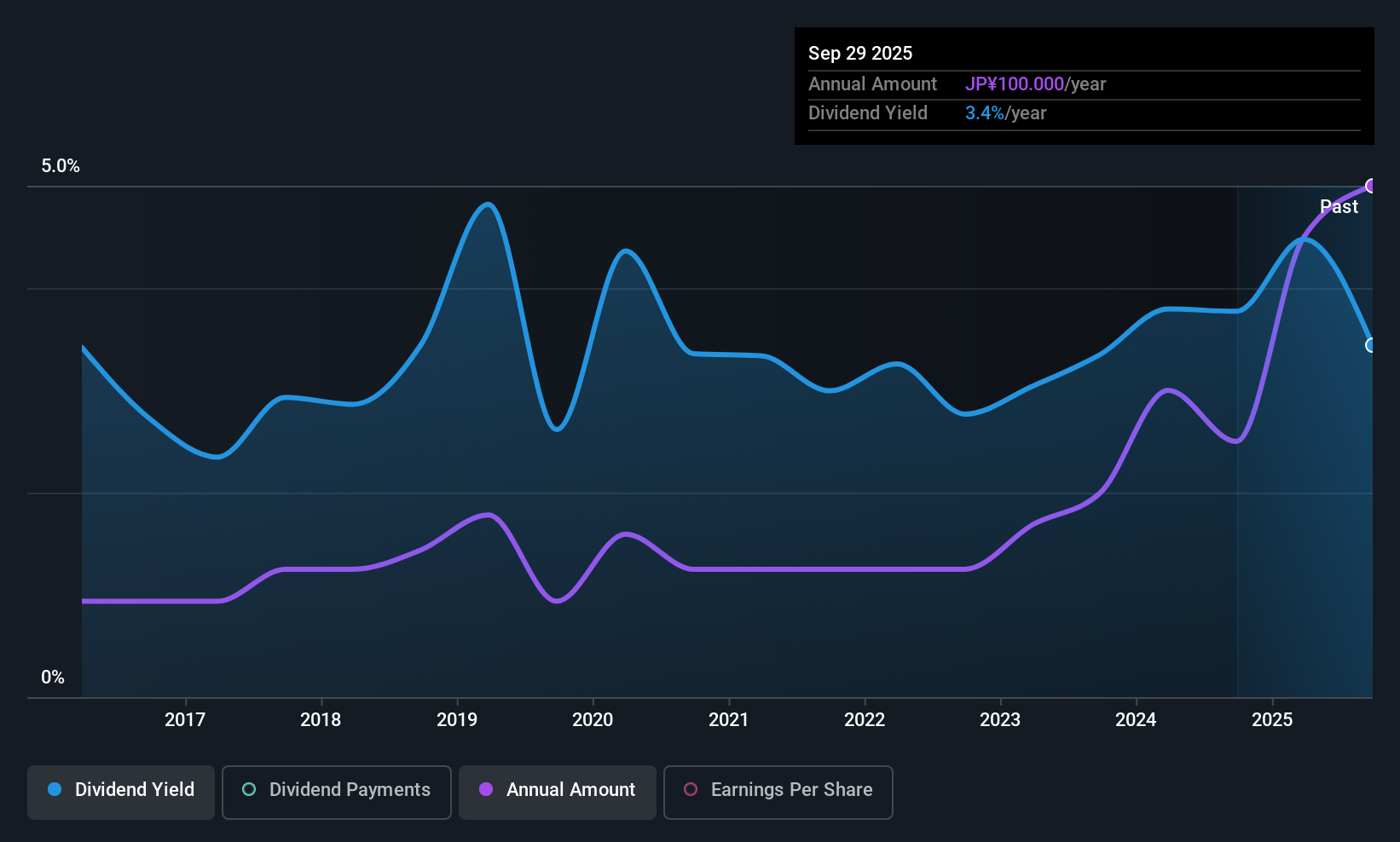Select the 2025 axis label

pyautogui.click(x=1272, y=720)
